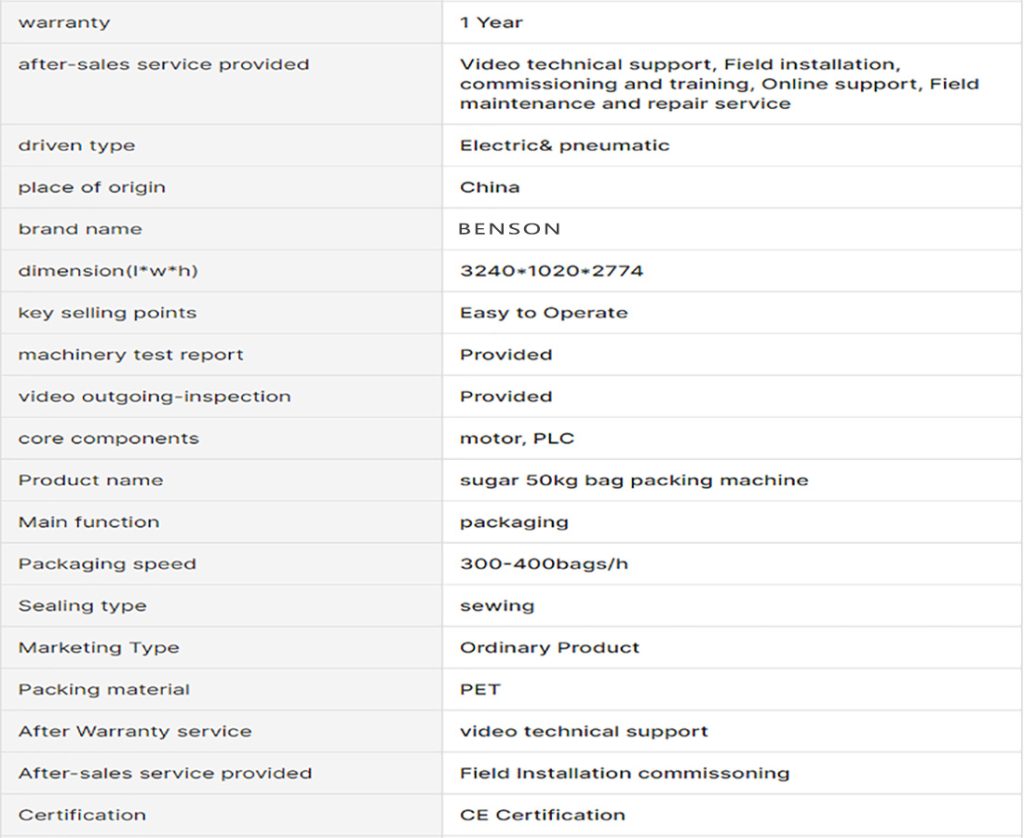Click the "Easy to Operate" value
The height and width of the screenshot is (838, 1024).
coord(543,313)
